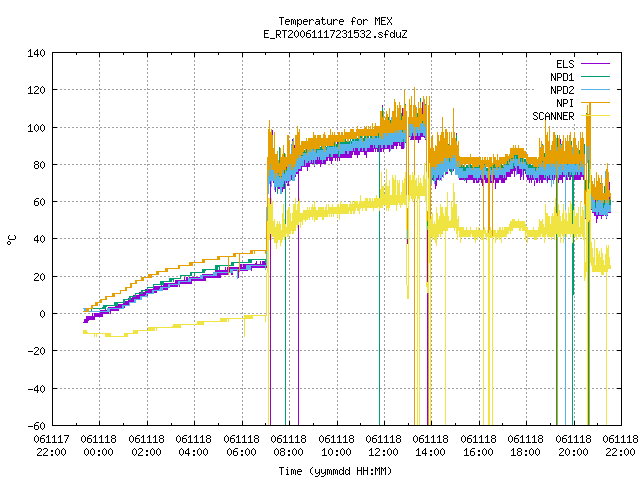The height and width of the screenshot is (480, 640).
Task: Select the NPD2 legend label
Action: [x=562, y=90]
